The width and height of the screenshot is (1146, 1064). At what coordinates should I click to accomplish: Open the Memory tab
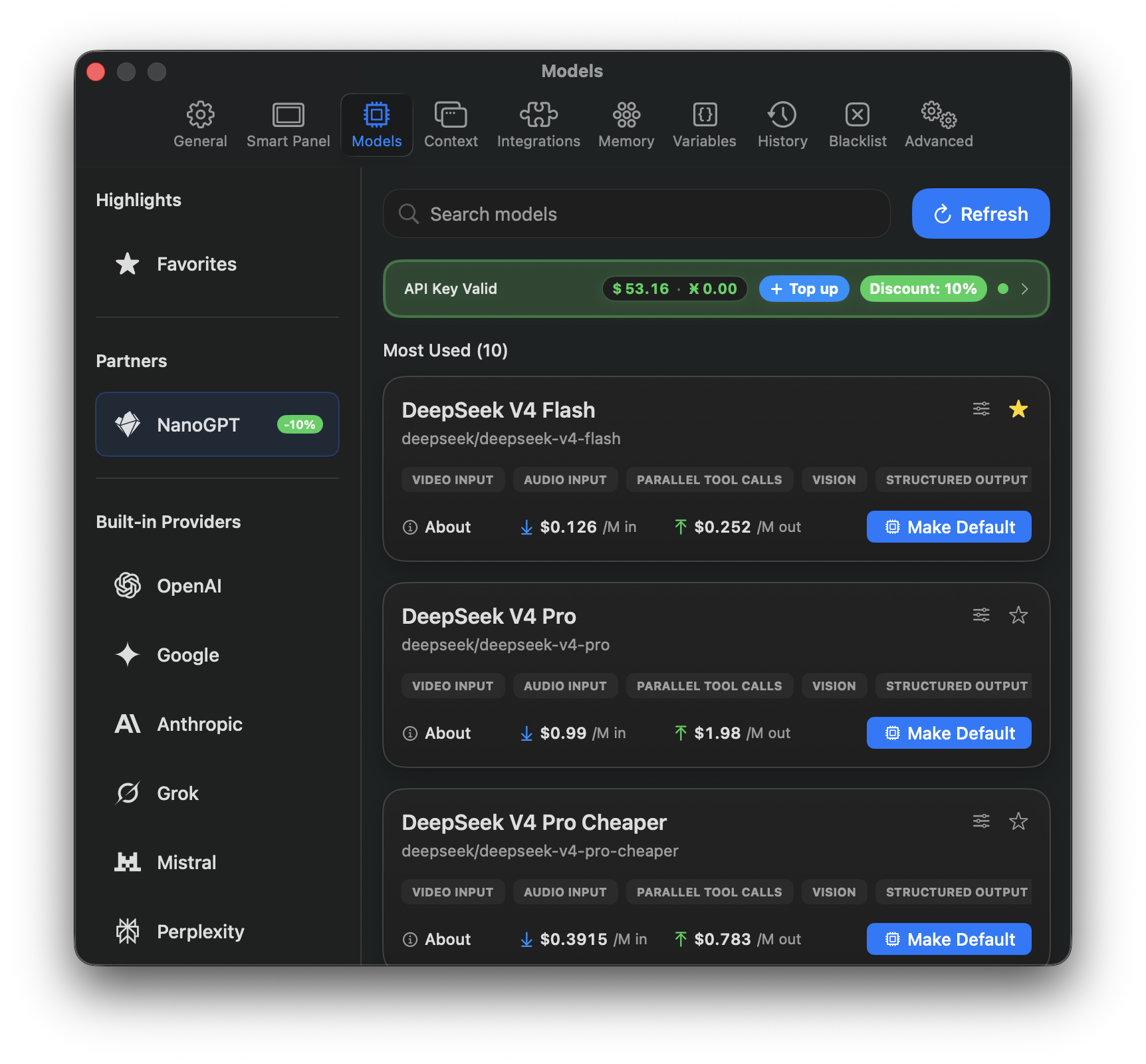(626, 125)
